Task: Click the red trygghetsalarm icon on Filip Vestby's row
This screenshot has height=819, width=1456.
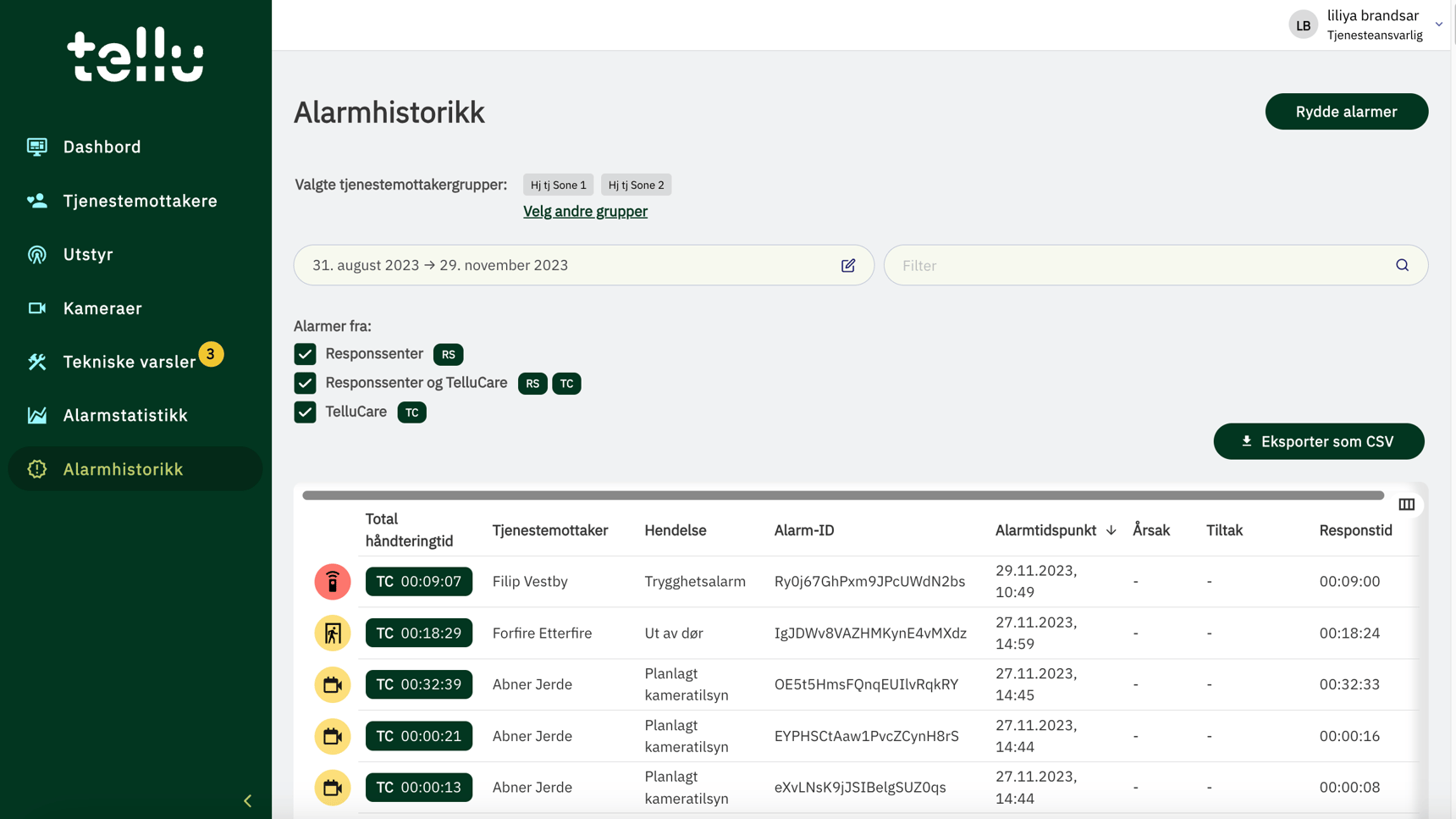Action: [332, 581]
